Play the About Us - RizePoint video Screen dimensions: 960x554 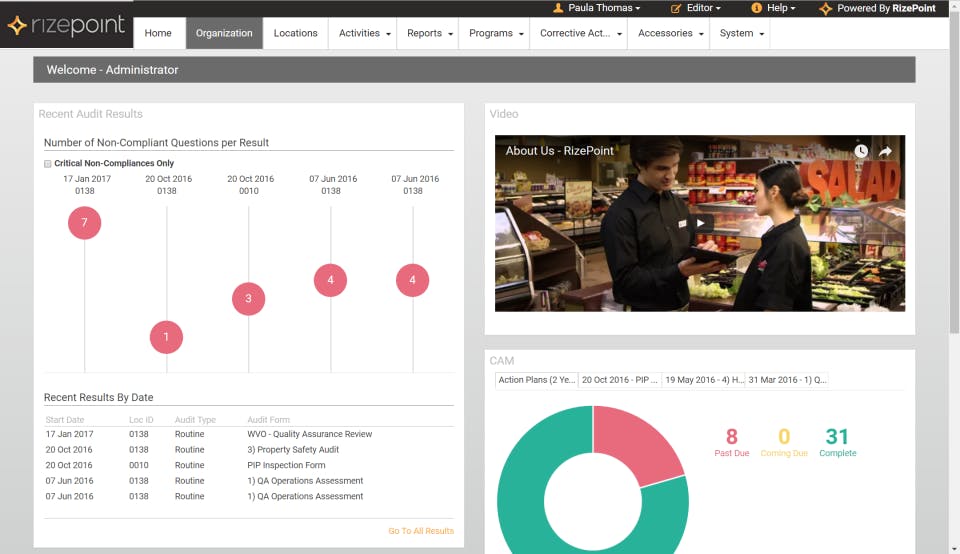[x=700, y=223]
